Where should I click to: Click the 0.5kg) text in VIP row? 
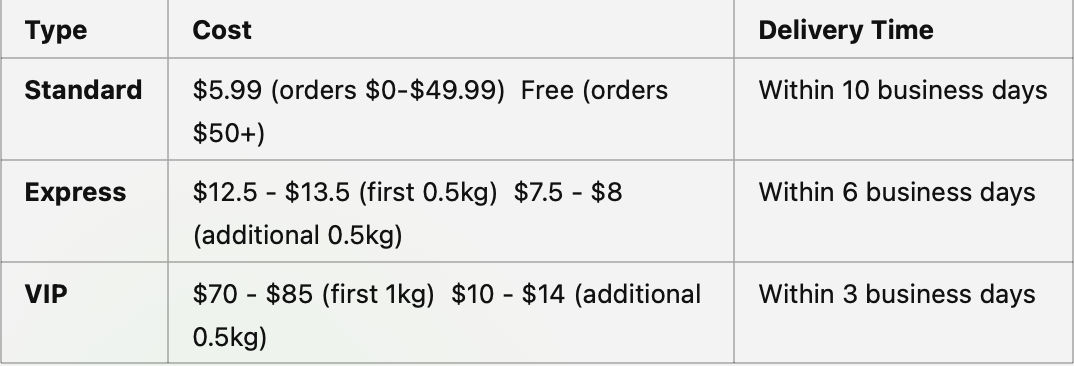[229, 338]
